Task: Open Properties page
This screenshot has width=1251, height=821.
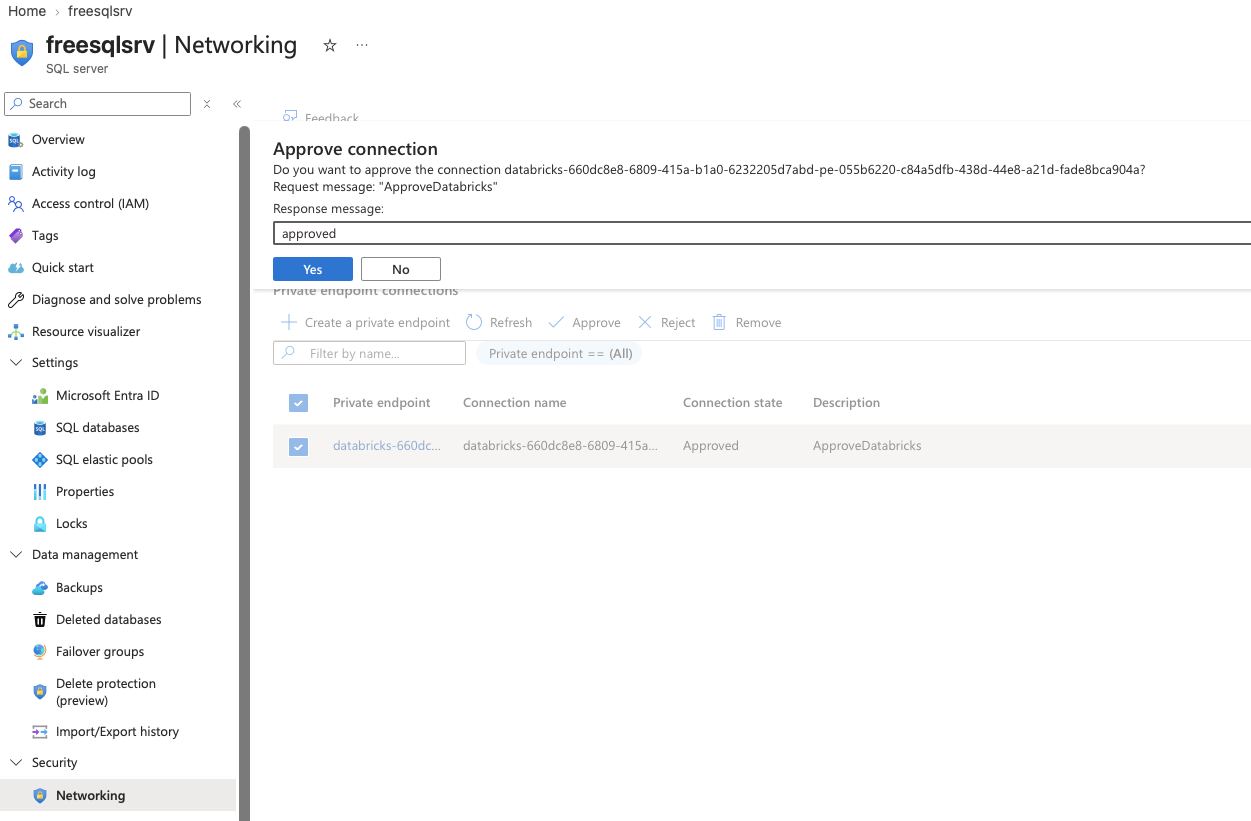Action: click(85, 492)
